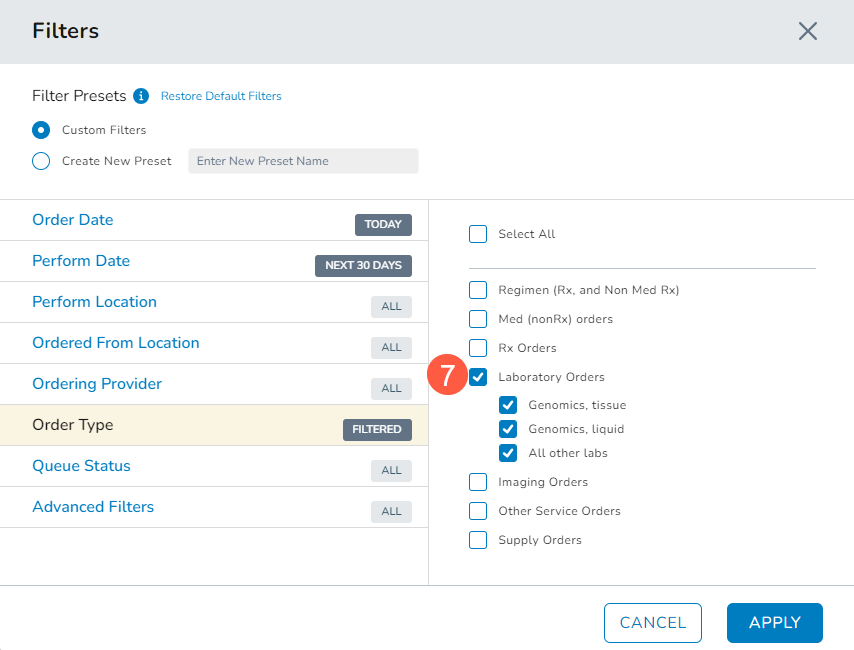
Task: Choose the Create New Preset radio option
Action: tap(41, 161)
